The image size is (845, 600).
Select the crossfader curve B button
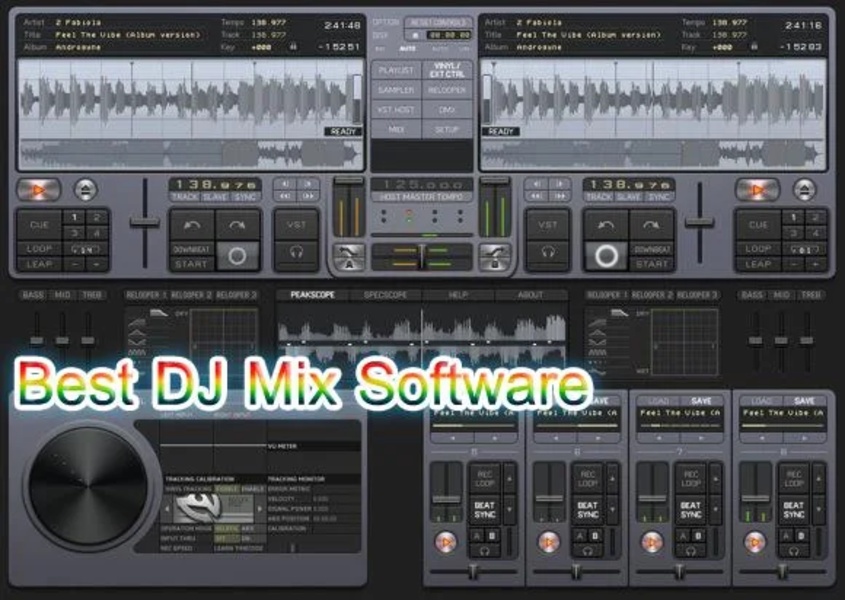(495, 257)
